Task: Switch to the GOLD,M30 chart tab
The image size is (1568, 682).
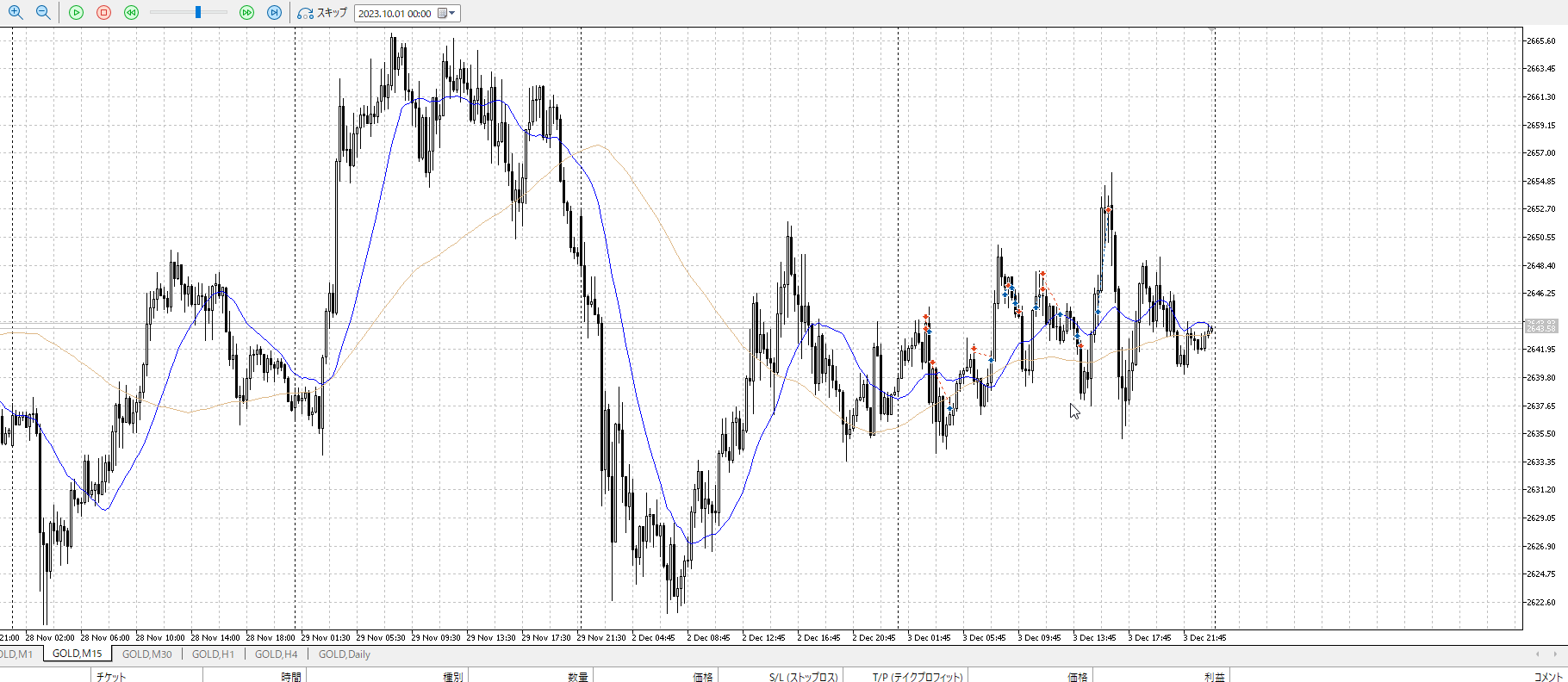Action: click(146, 654)
